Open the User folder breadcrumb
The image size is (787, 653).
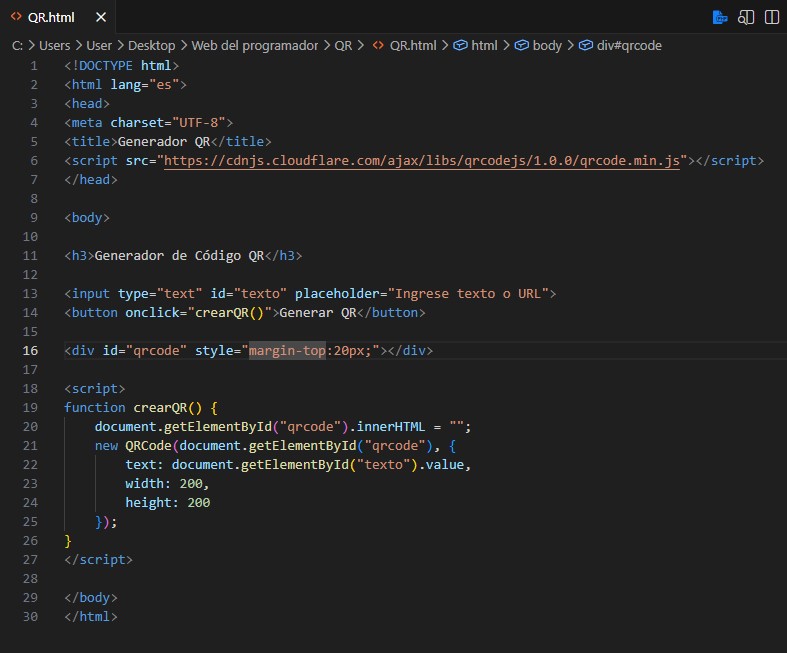pyautogui.click(x=99, y=46)
